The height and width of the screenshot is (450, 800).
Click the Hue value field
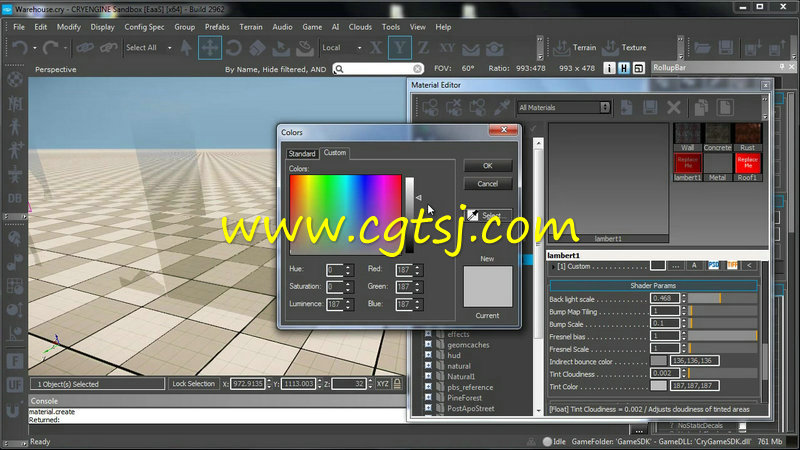[x=335, y=270]
